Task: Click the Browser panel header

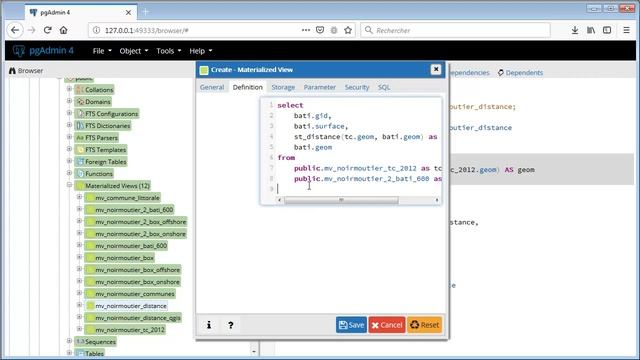Action: coord(26,71)
